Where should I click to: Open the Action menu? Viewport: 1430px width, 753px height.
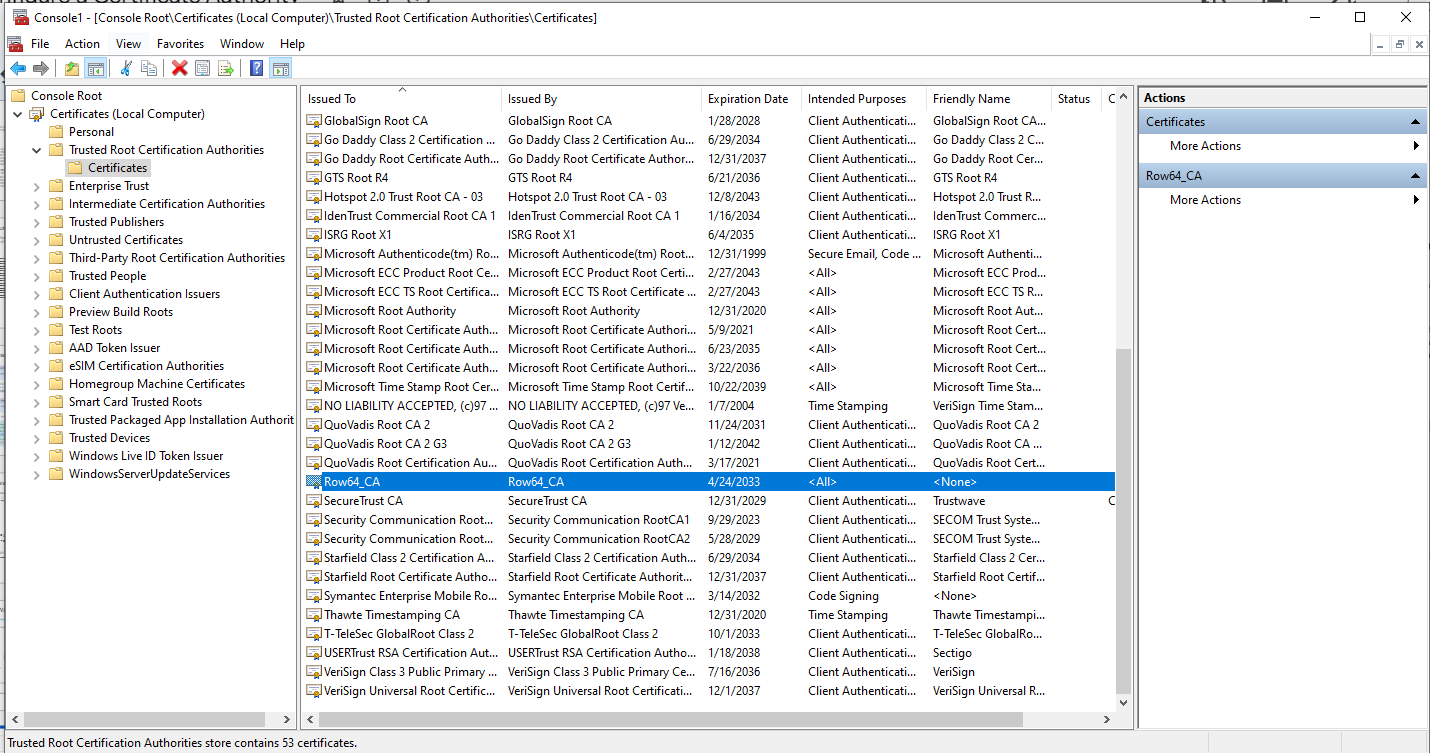(x=82, y=44)
